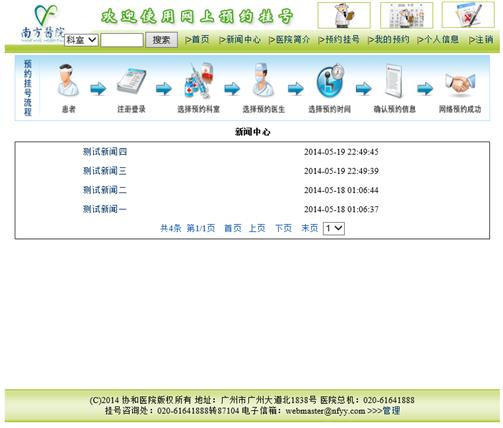Viewport: 503px width, 428px height.
Task: Click the handshake appointment success icon
Action: click(x=460, y=84)
